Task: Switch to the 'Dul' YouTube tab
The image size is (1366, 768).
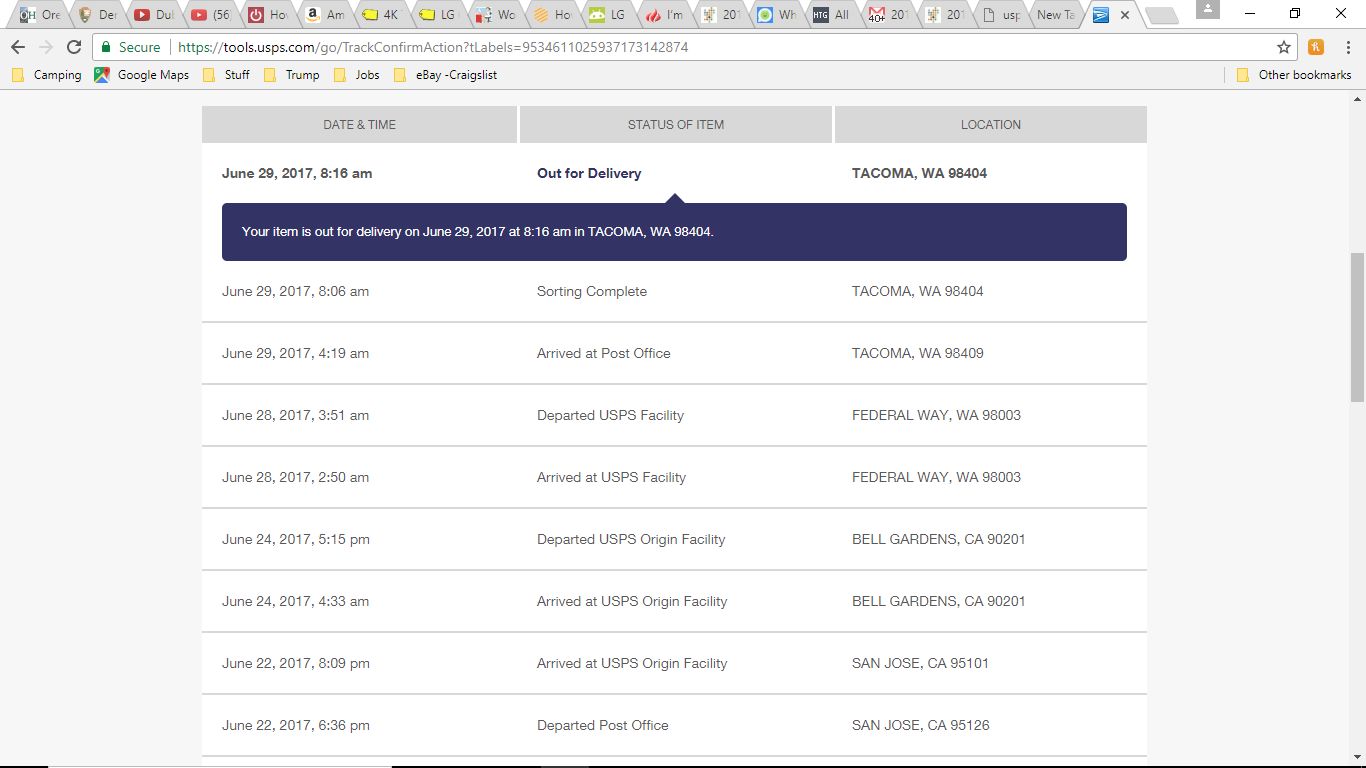Action: 155,15
